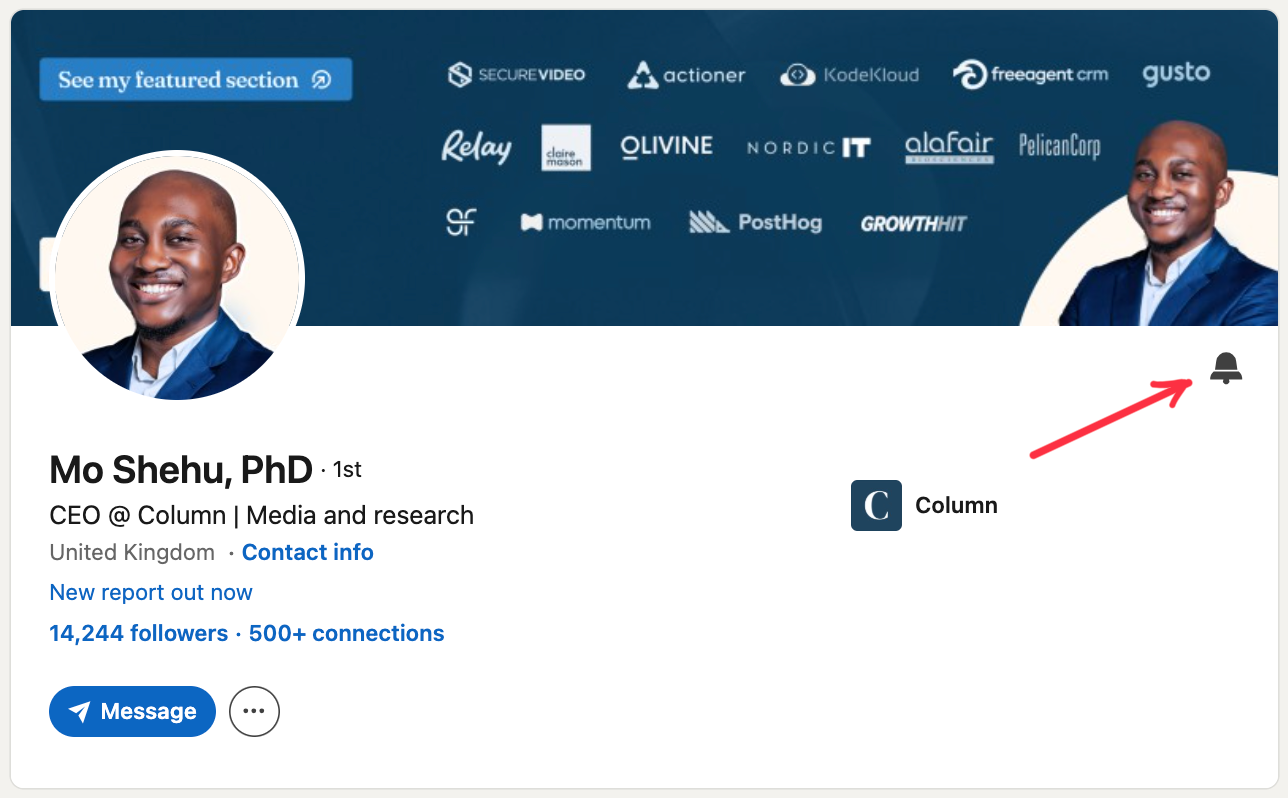Click the SecureVideo logo in banner
The height and width of the screenshot is (798, 1288).
(x=516, y=75)
